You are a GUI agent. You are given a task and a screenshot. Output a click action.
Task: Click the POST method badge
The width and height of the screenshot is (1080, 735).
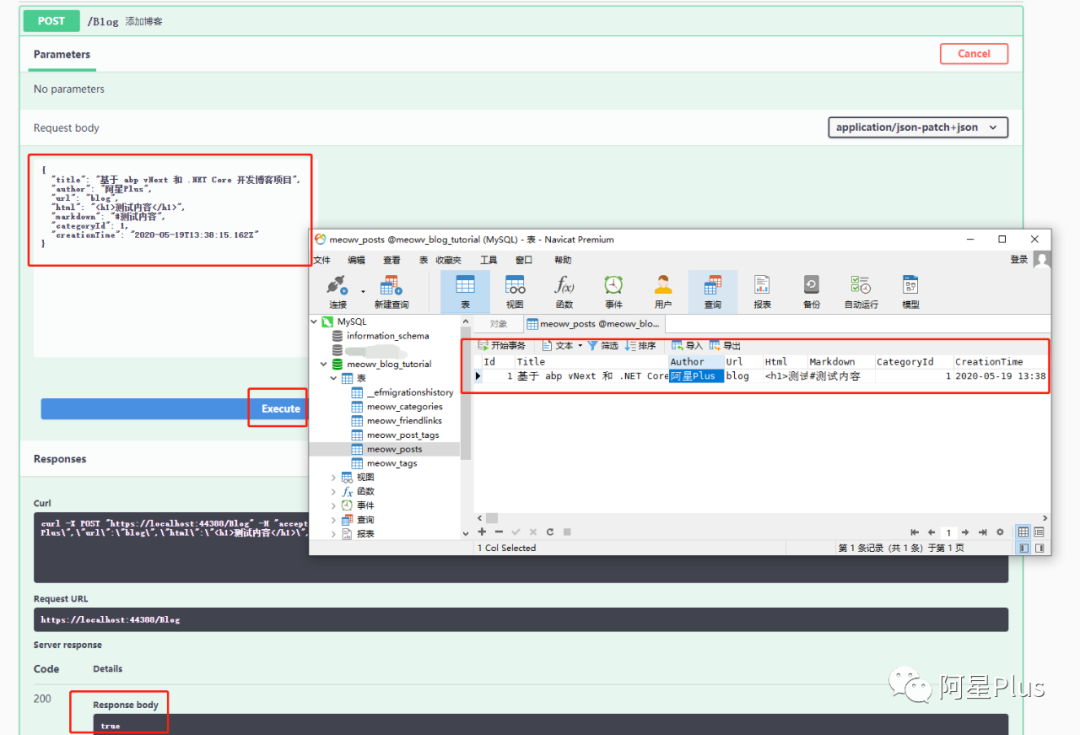coord(51,21)
